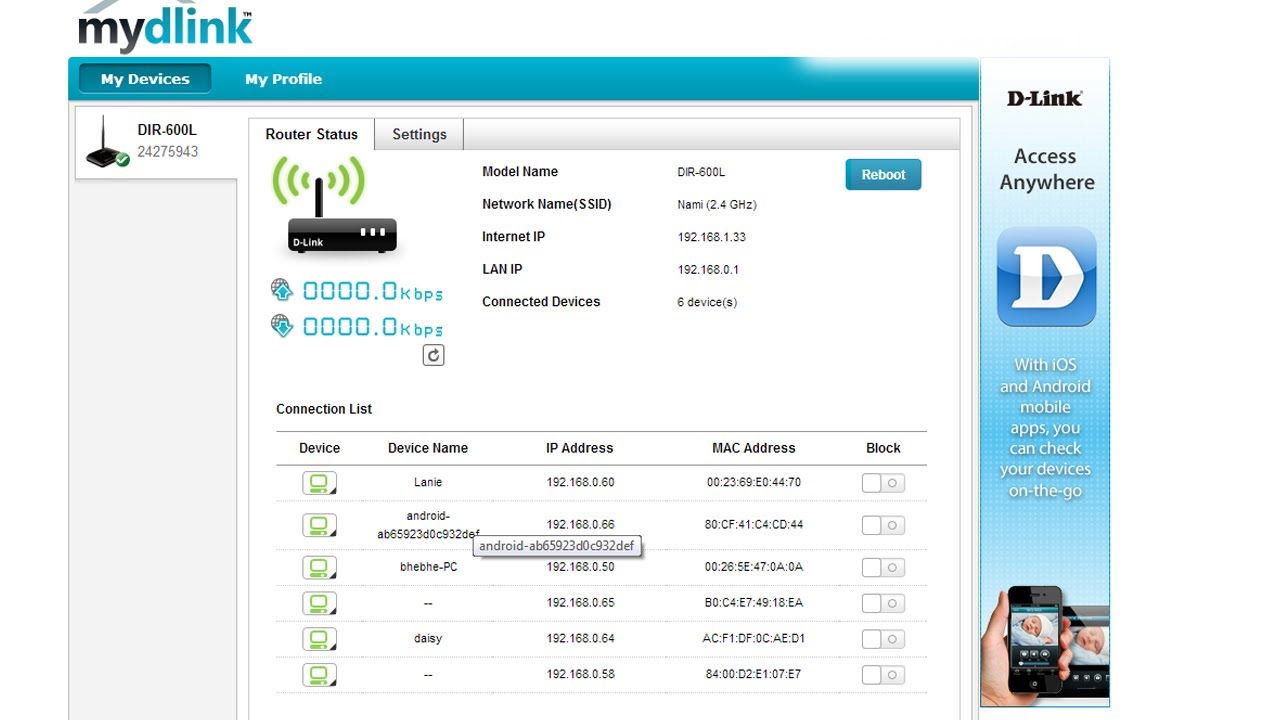Block the device at 192.168.0.58
1280x720 pixels.
tap(883, 675)
